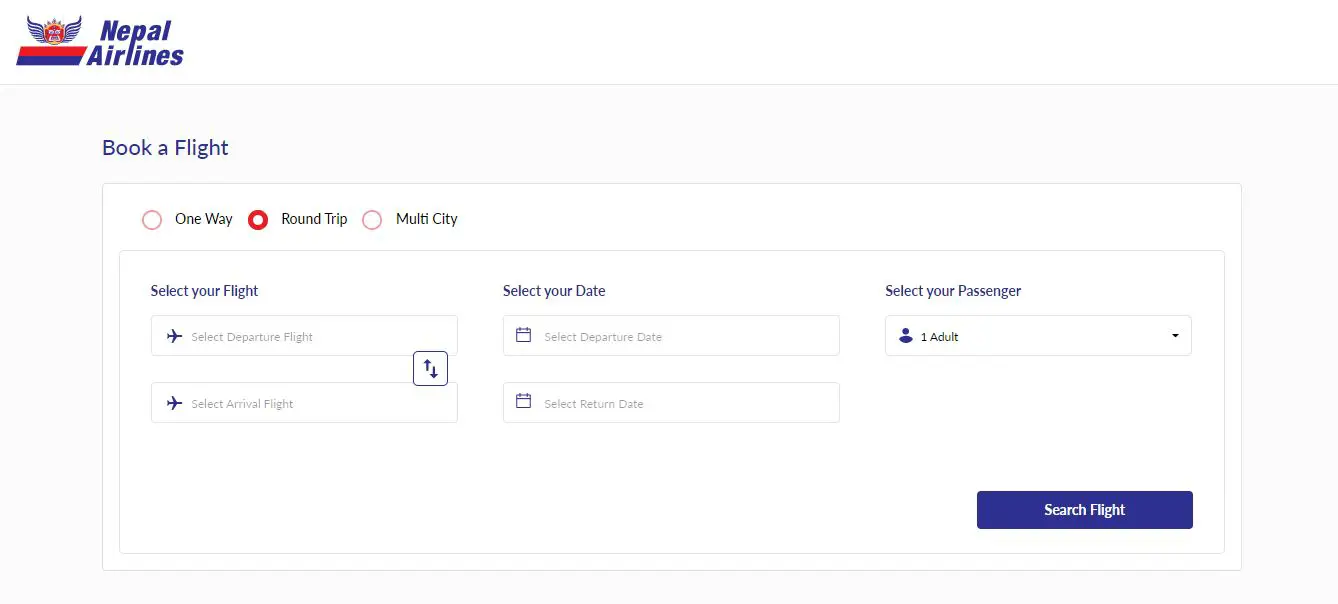This screenshot has height=604, width=1338.
Task: Click the calendar icon beside Select Return Date
Action: coord(523,401)
